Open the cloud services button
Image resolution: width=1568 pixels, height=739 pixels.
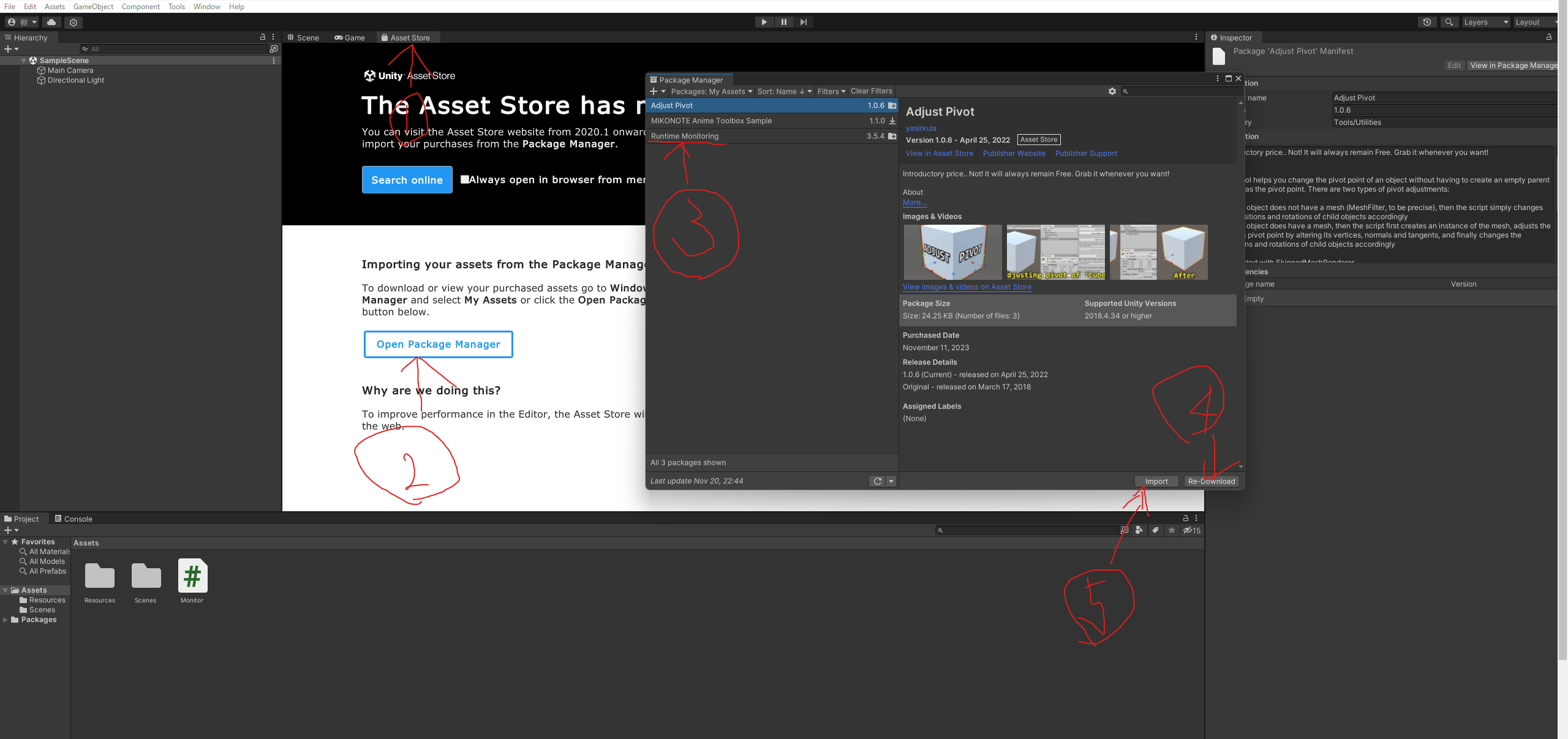point(51,22)
